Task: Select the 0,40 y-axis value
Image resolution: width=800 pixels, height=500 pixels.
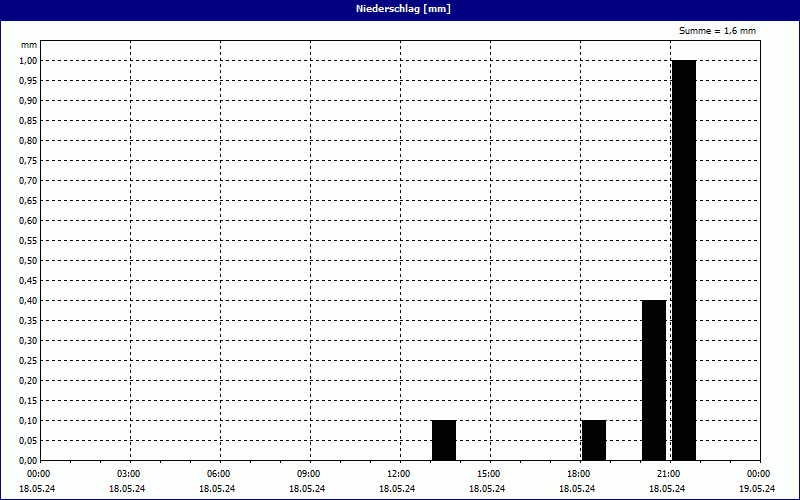Action: tap(29, 301)
